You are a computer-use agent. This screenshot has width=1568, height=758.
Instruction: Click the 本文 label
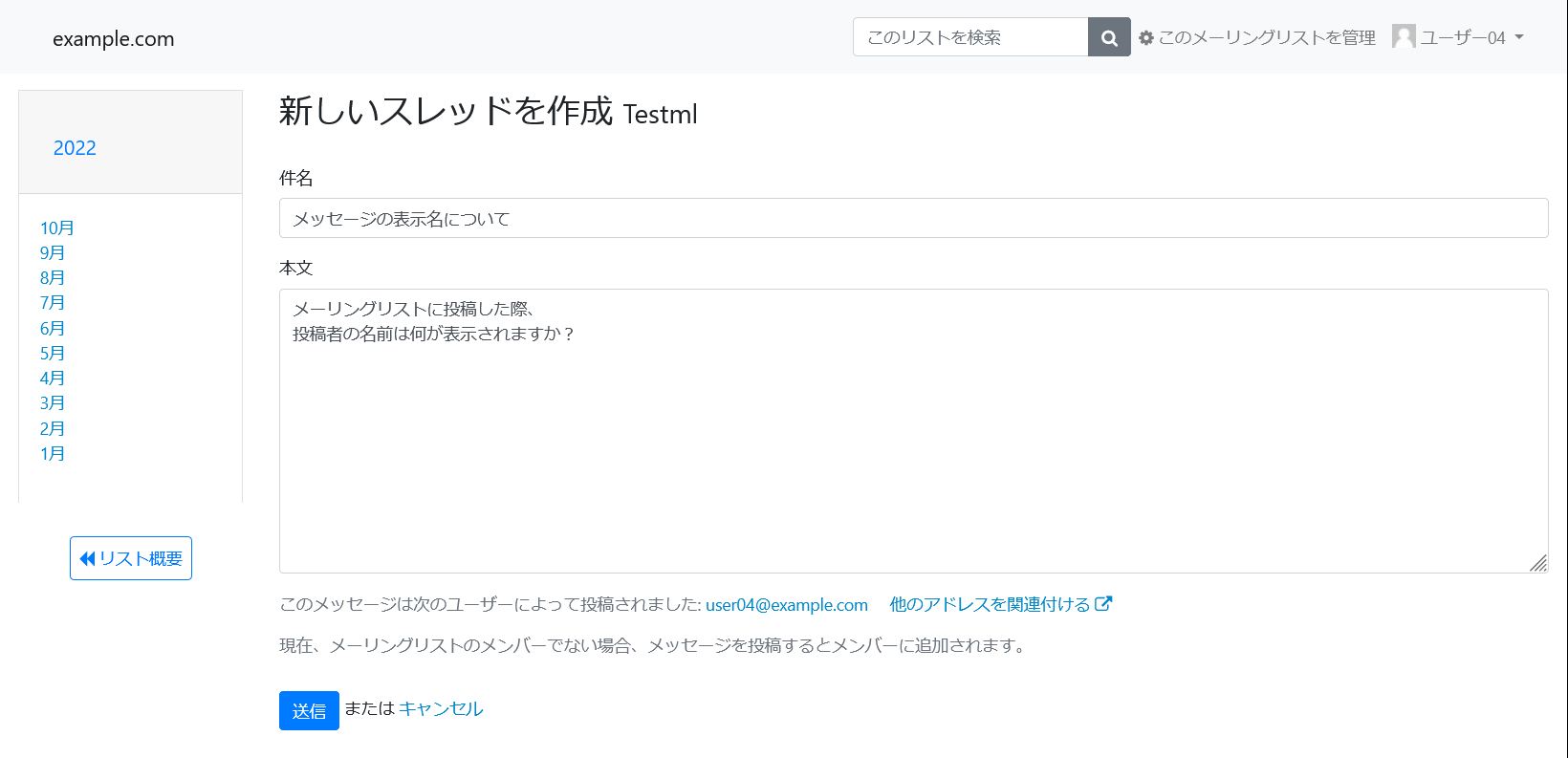click(296, 268)
